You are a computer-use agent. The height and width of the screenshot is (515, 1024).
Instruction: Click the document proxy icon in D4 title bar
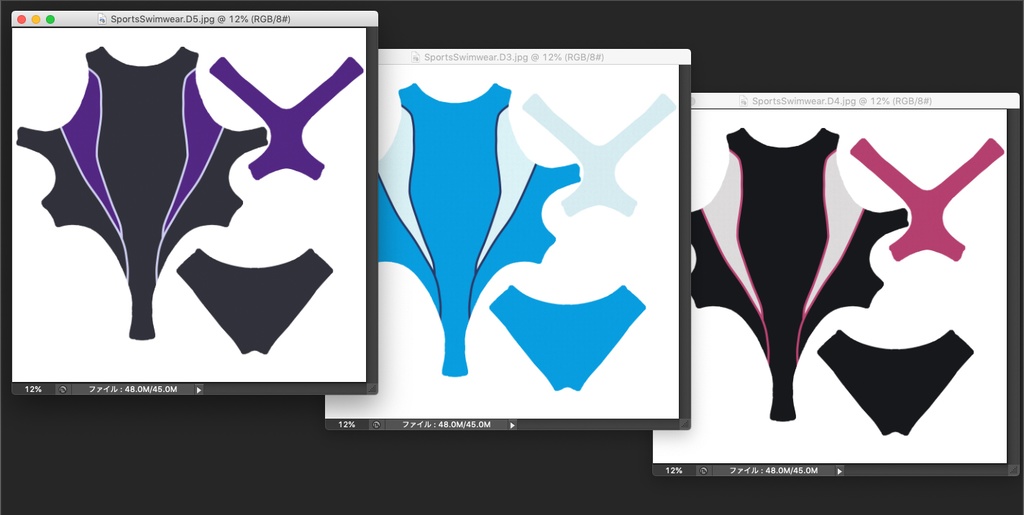pyautogui.click(x=743, y=101)
